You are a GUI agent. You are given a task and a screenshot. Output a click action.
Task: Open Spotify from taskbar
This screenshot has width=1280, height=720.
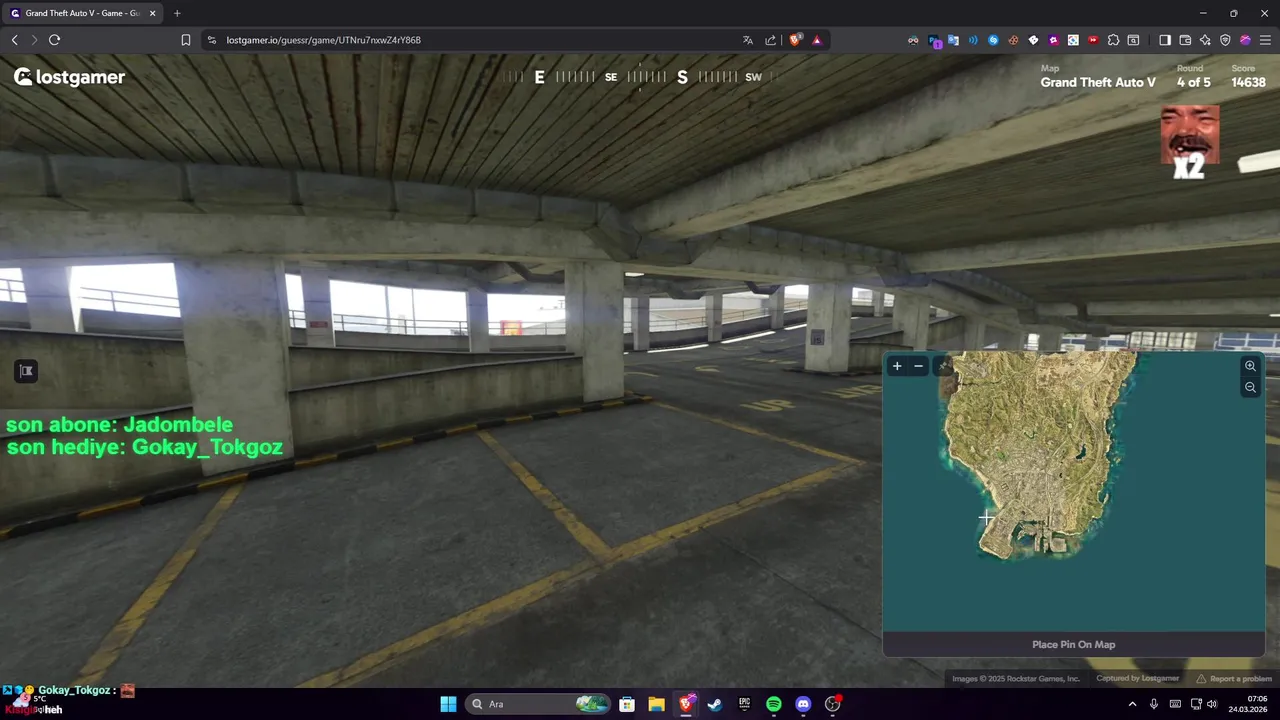point(774,704)
